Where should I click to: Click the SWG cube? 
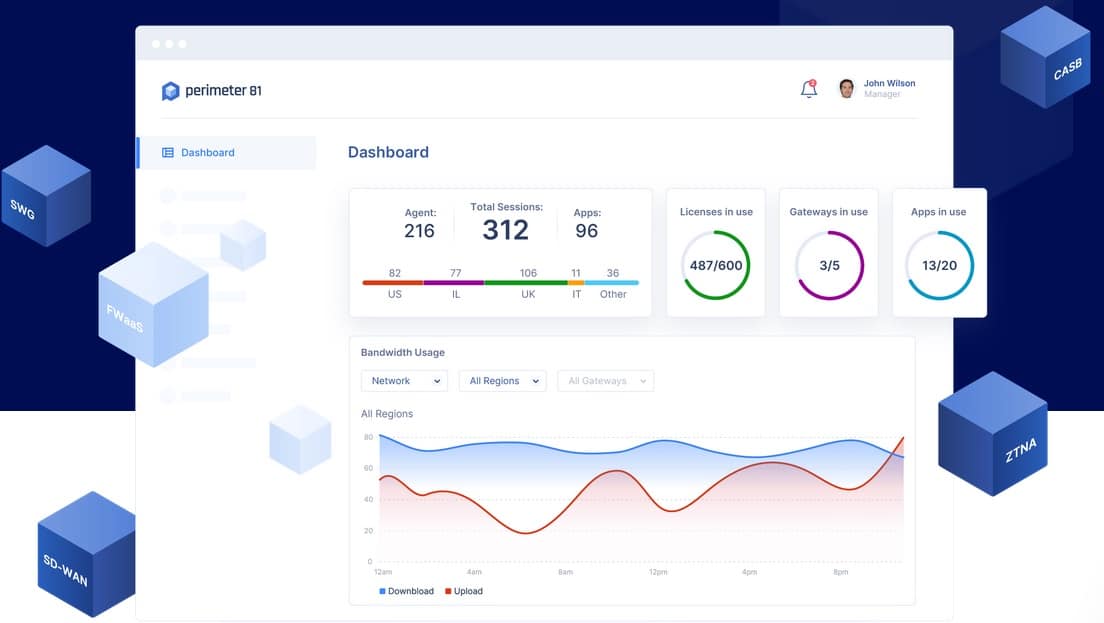(46, 196)
